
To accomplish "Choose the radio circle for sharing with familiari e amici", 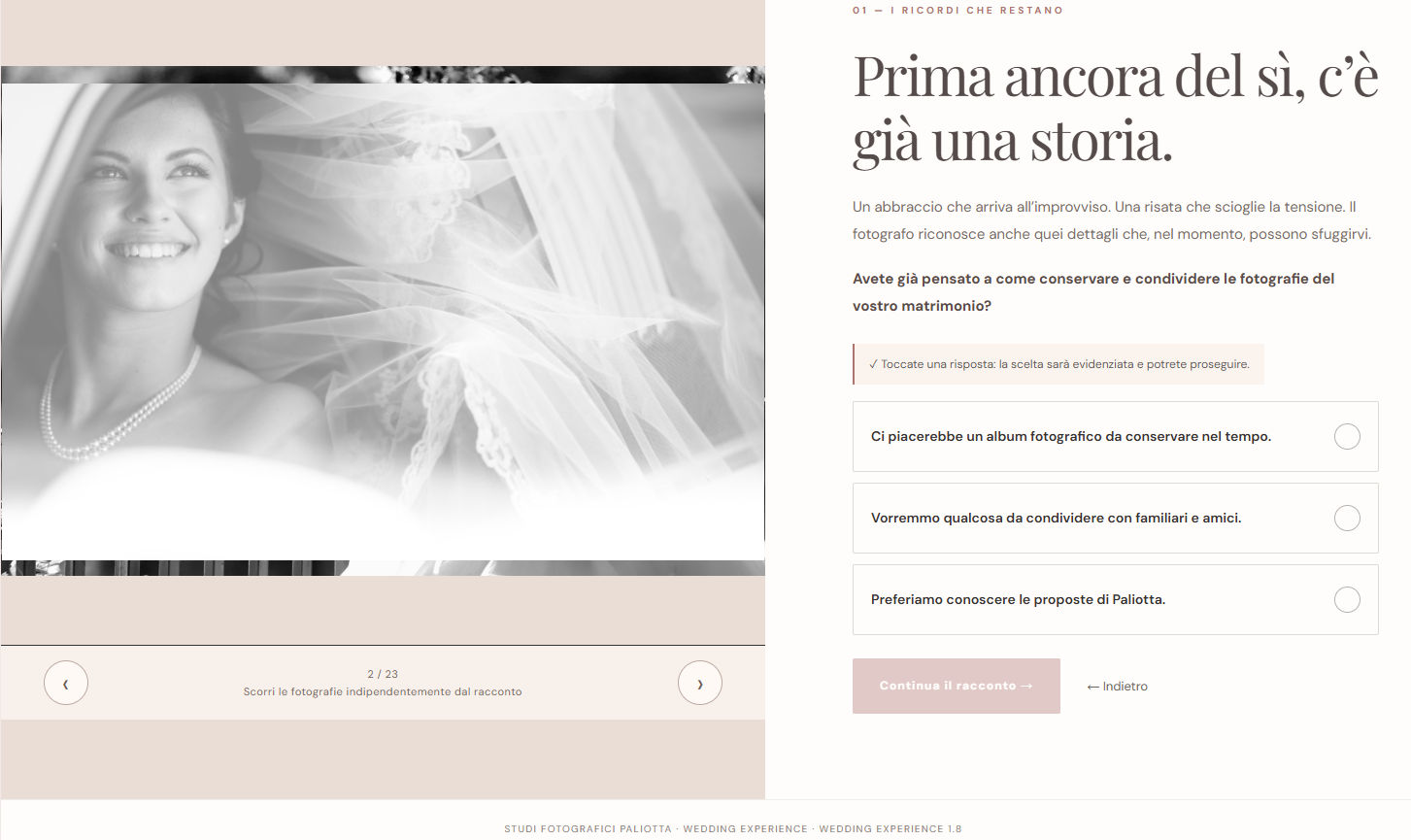I will (x=1347, y=519).
